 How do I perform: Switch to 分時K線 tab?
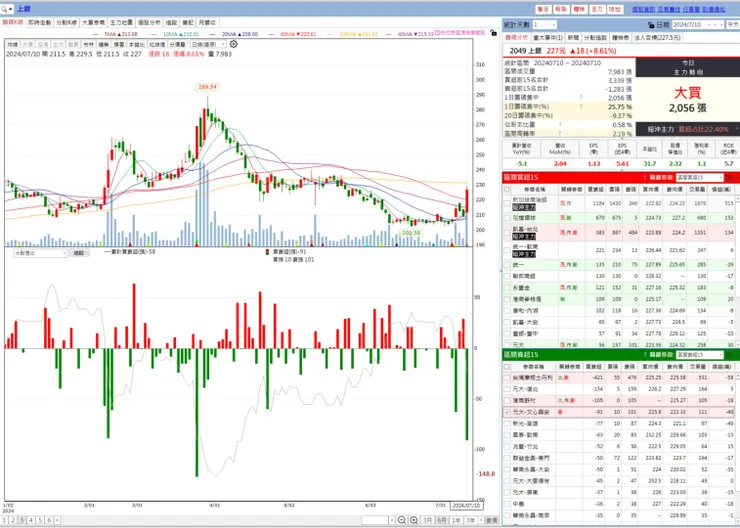tap(67, 22)
